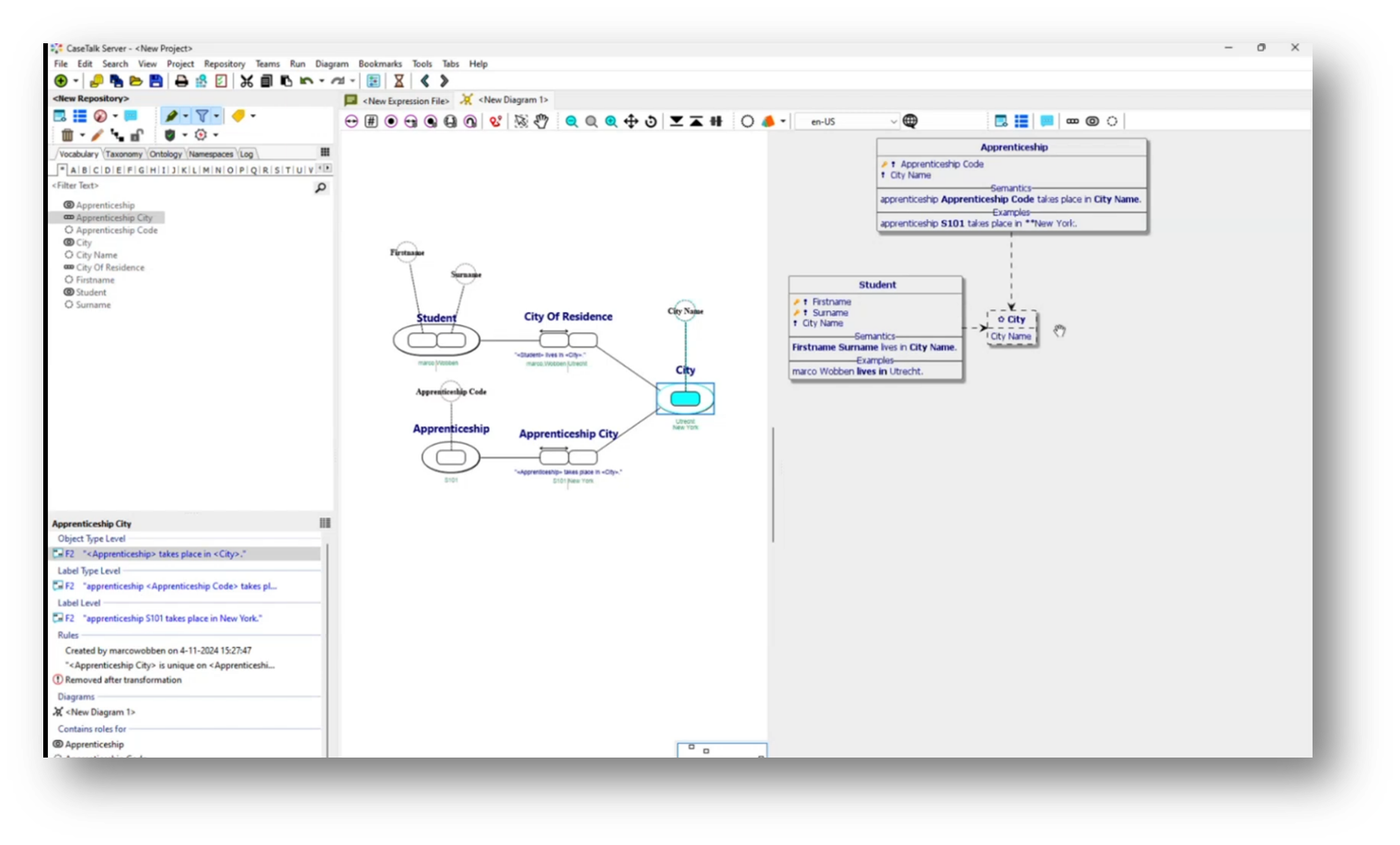Click the magnifier search icon beside Filter Text
The image size is (1400, 845).
point(320,188)
